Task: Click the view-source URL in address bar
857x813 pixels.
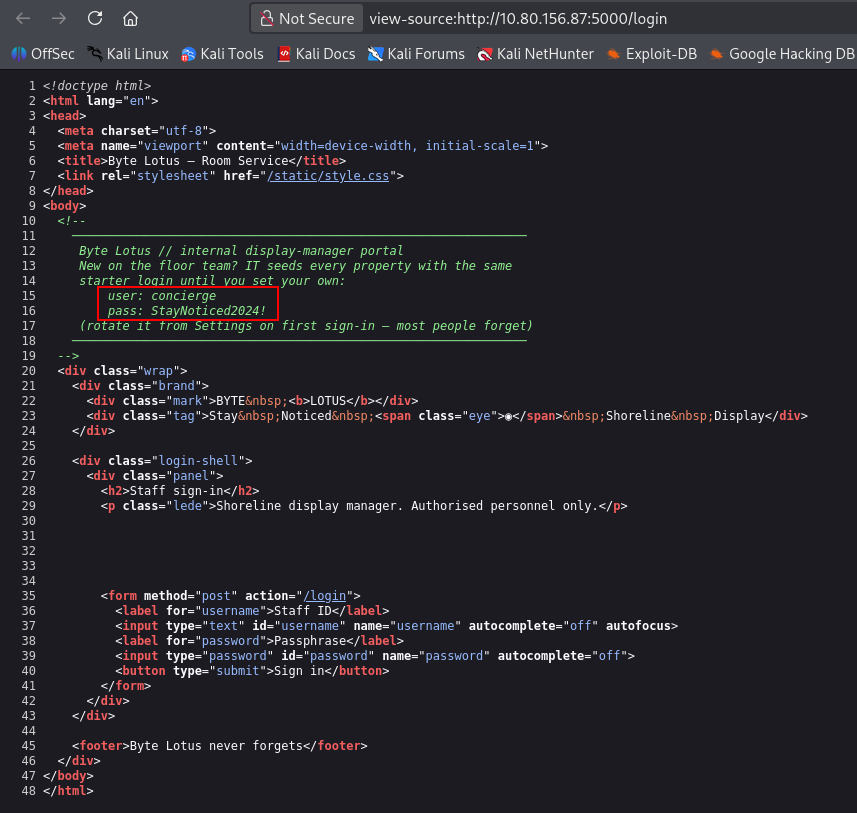Action: point(518,19)
